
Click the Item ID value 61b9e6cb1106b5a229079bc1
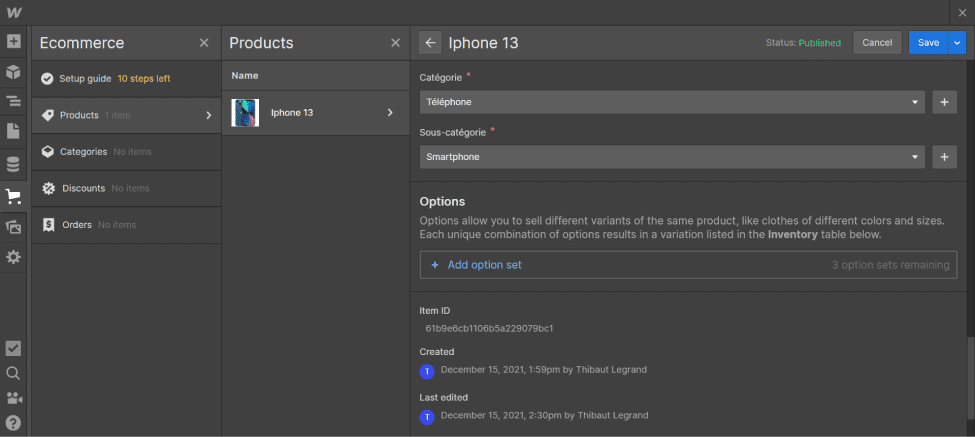(x=489, y=328)
